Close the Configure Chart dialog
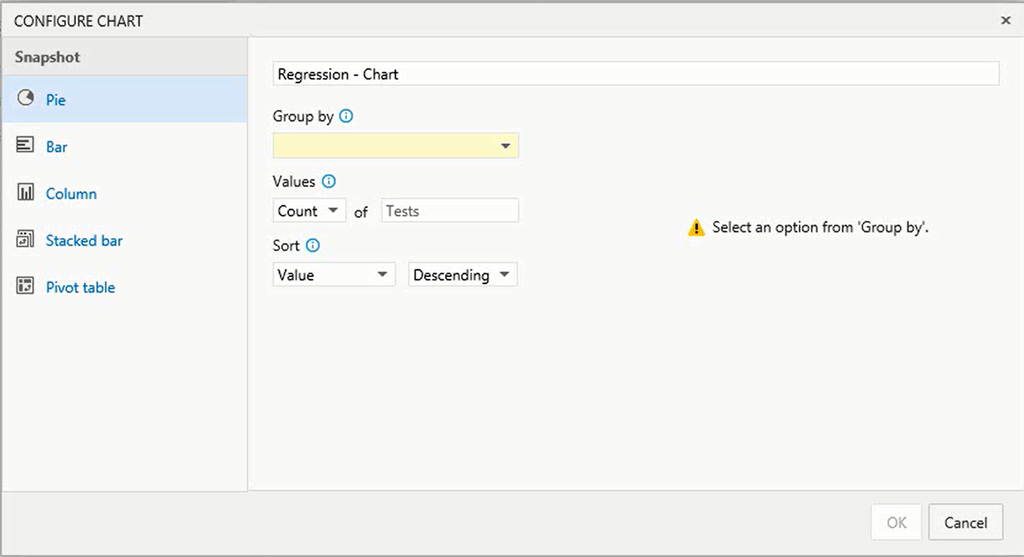 point(1006,20)
